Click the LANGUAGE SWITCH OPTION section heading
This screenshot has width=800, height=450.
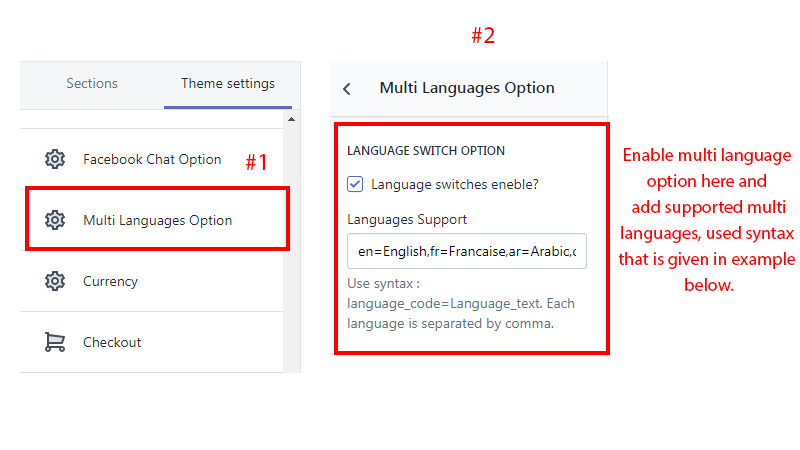pyautogui.click(x=426, y=151)
